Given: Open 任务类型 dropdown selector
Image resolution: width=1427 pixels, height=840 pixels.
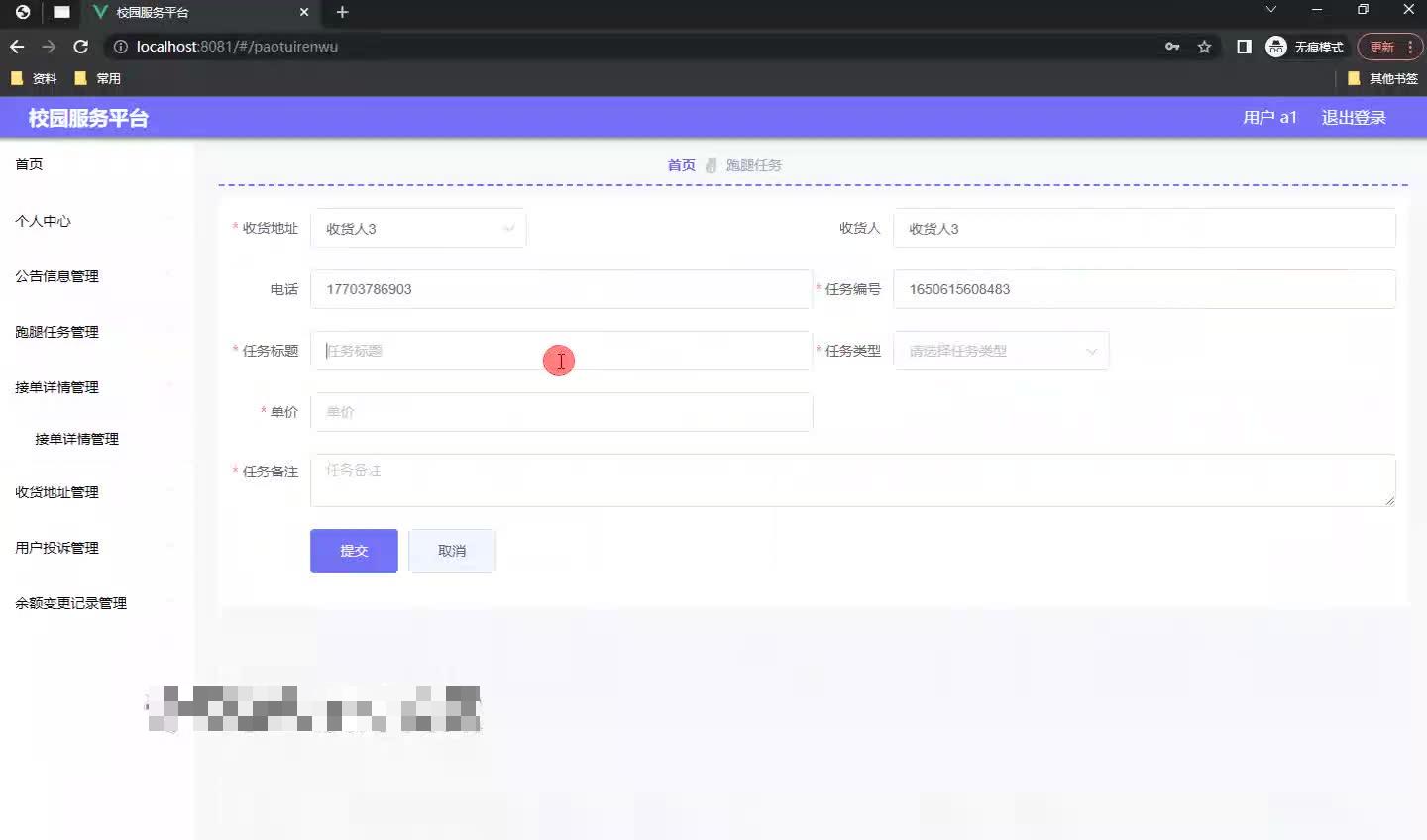Looking at the screenshot, I should coord(1001,351).
